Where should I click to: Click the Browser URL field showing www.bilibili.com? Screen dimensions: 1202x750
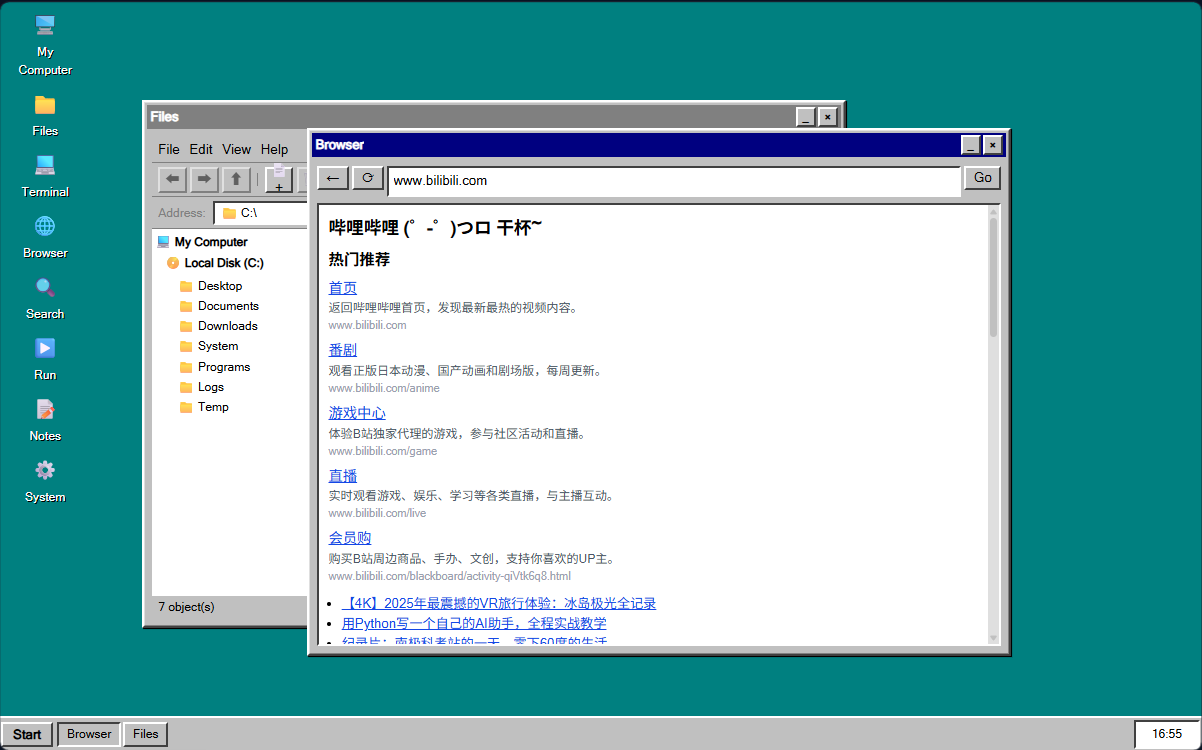(x=674, y=181)
